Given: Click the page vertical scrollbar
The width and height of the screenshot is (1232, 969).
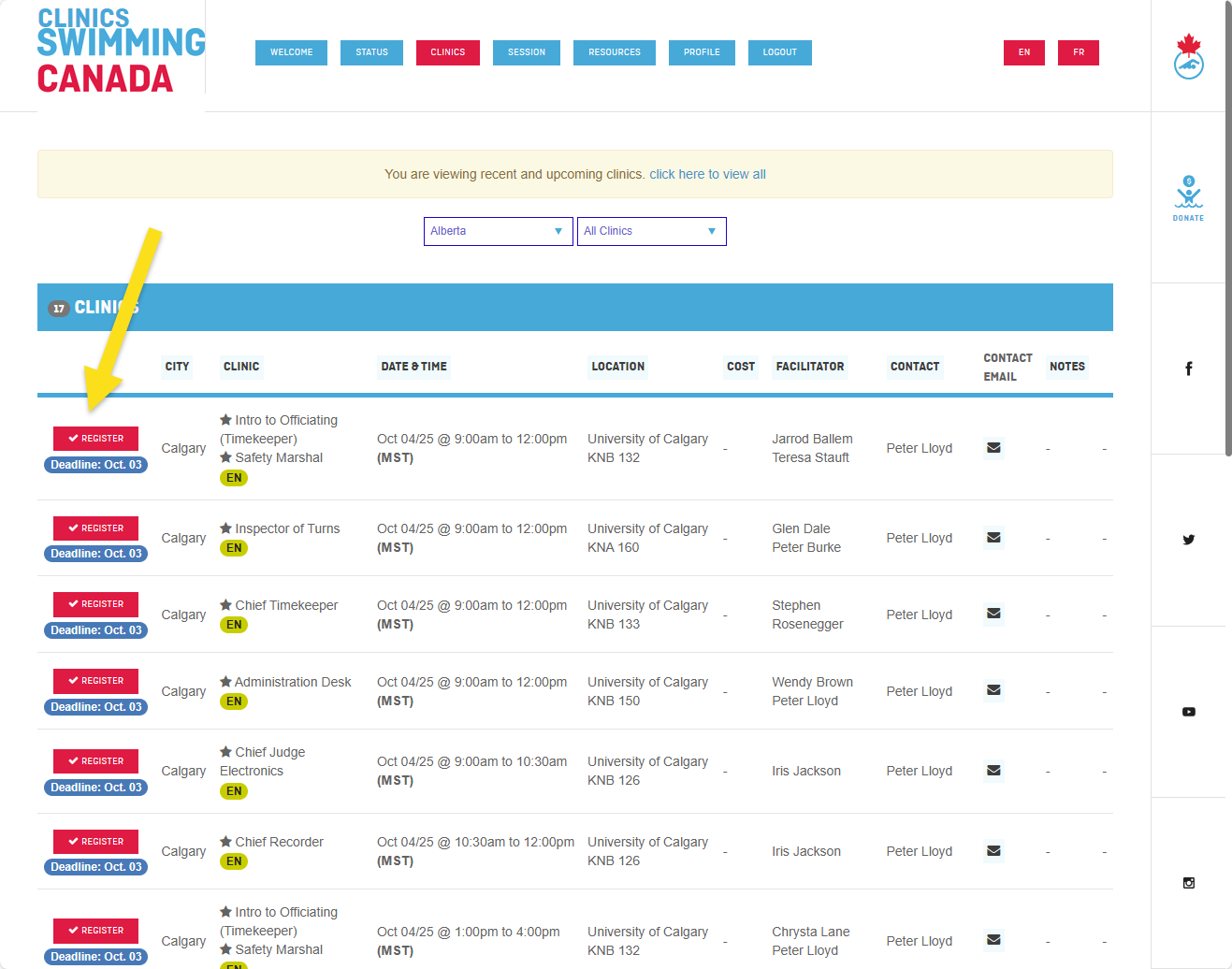Looking at the screenshot, I should coord(1228,224).
